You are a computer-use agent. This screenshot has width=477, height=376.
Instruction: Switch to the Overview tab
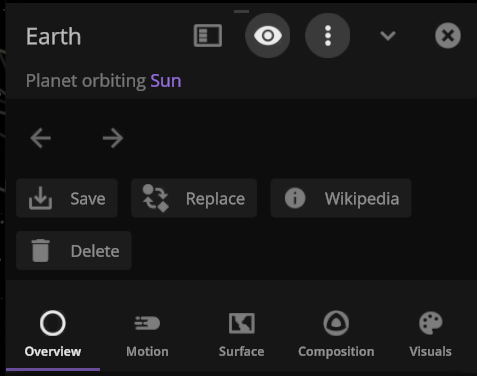[x=53, y=334]
